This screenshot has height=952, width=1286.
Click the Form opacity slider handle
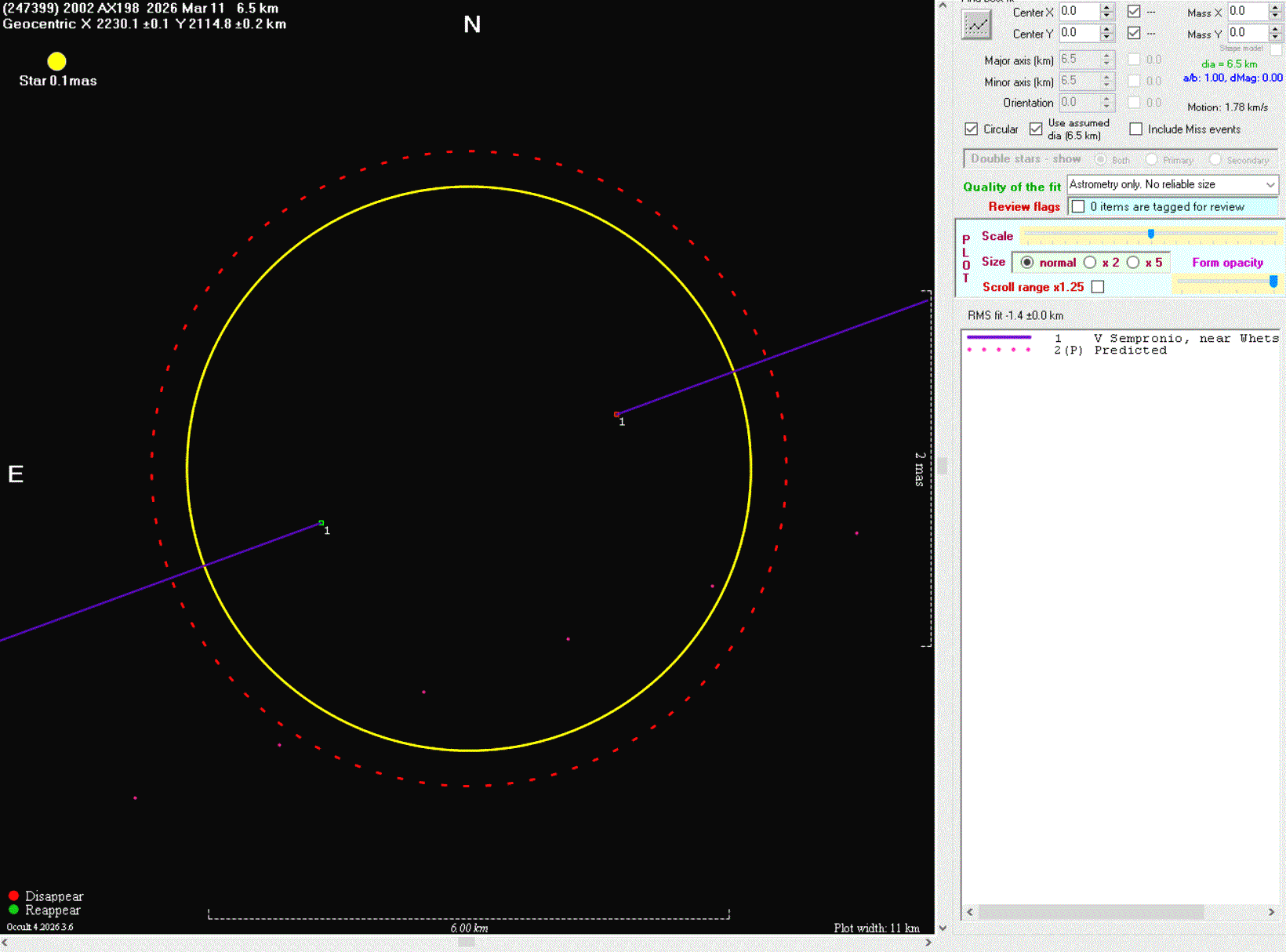click(x=1273, y=281)
